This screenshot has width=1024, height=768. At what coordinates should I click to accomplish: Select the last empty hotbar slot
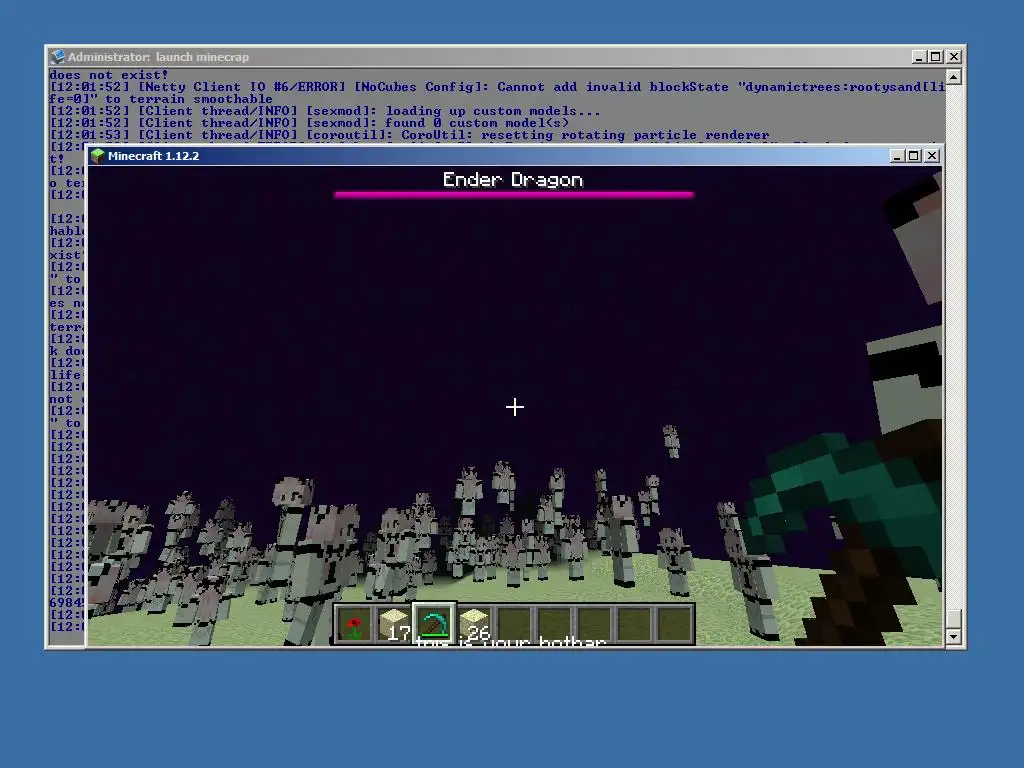[x=675, y=624]
